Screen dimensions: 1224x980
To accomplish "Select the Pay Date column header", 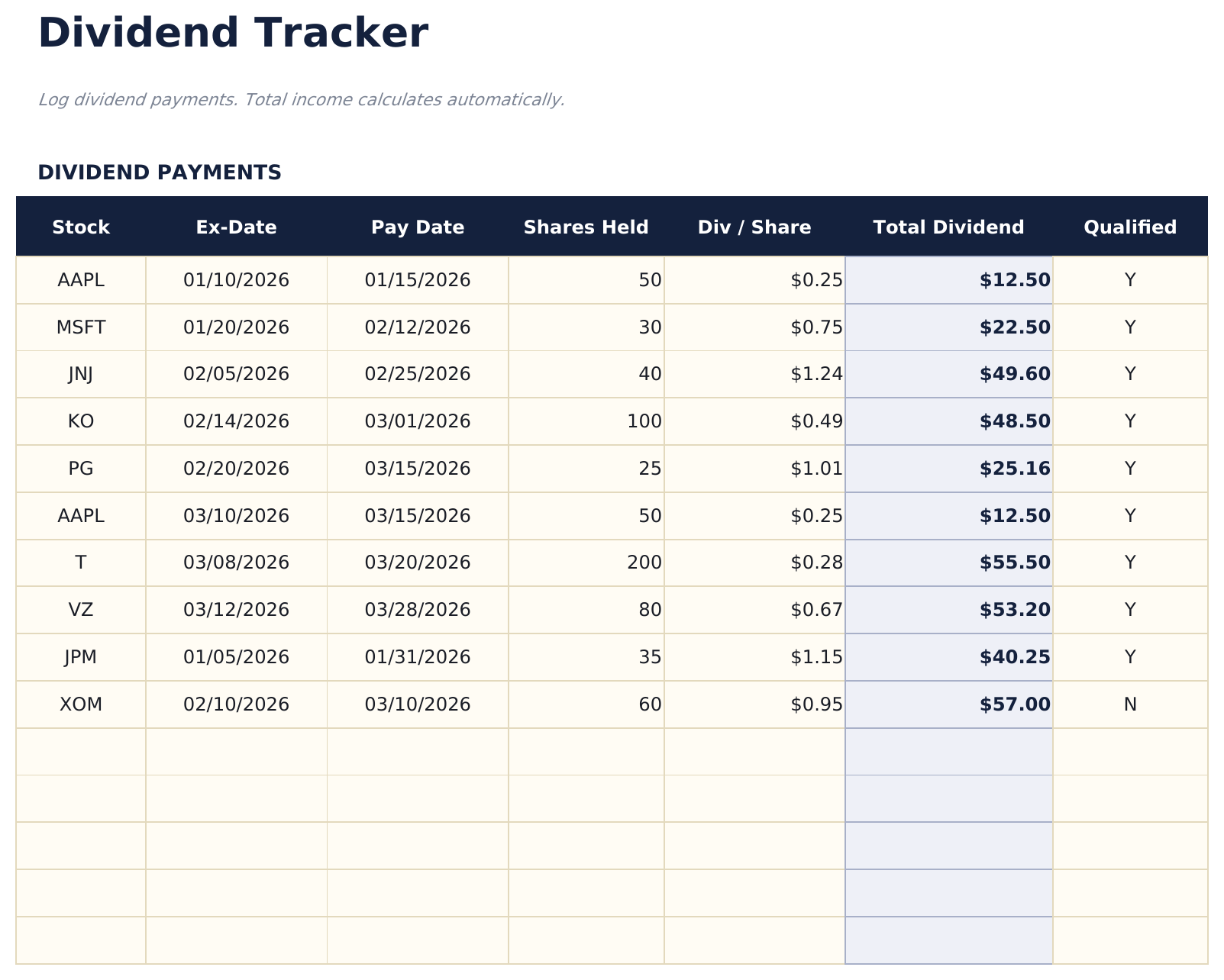I will [417, 227].
